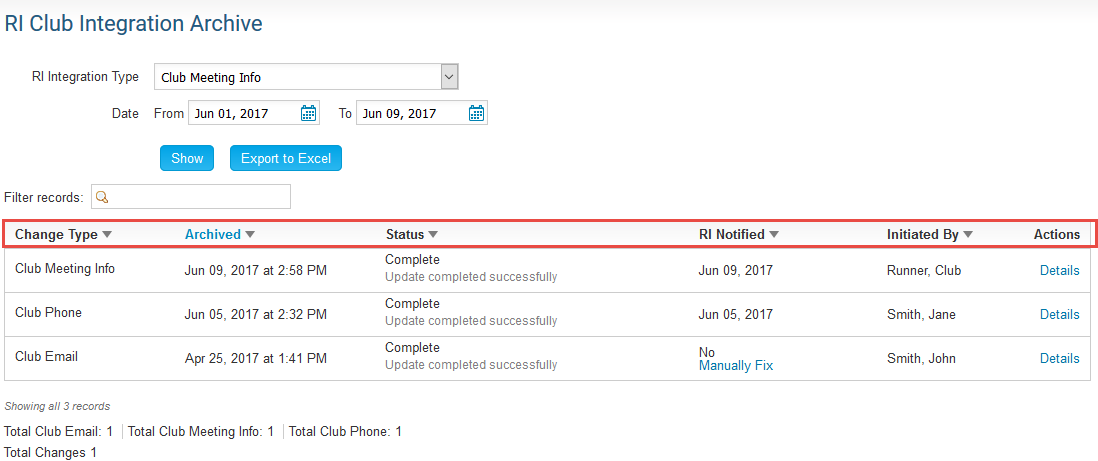
Task: Click the Manually Fix link
Action: click(x=736, y=366)
